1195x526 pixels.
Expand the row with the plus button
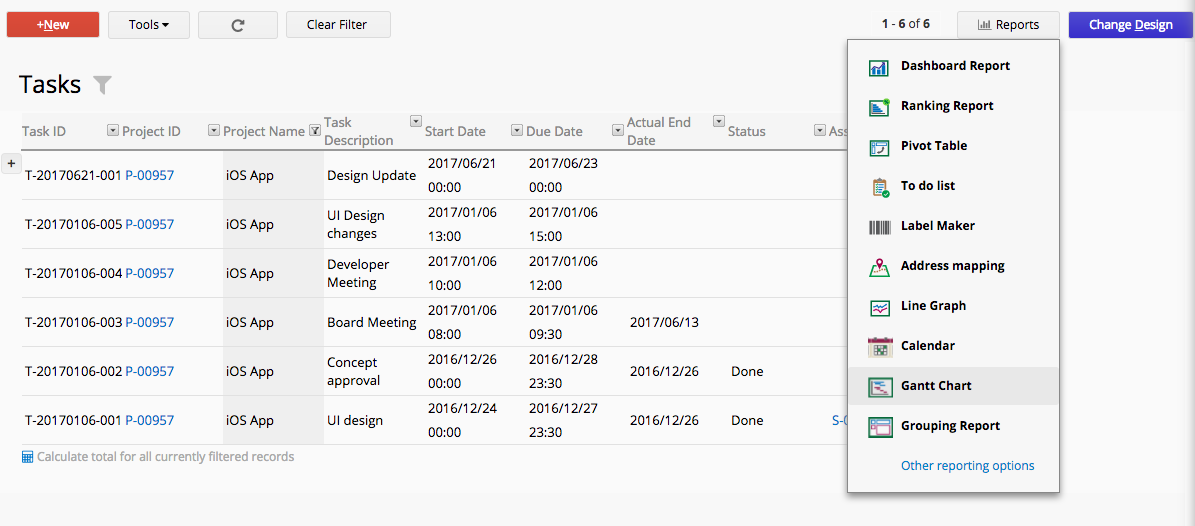coord(11,163)
